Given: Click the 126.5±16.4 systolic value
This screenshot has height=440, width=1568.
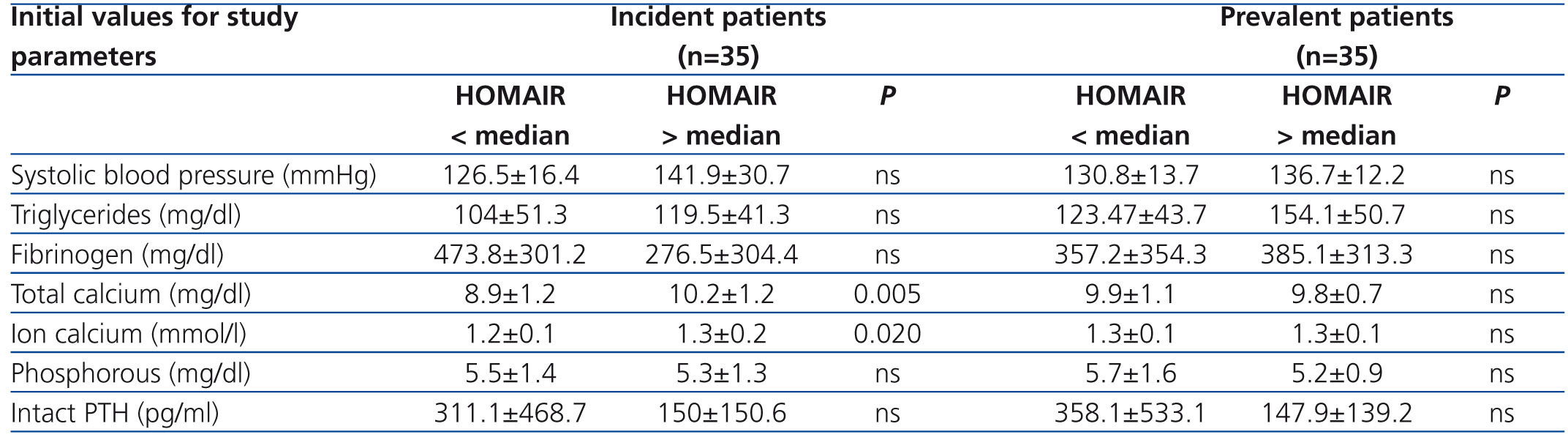Looking at the screenshot, I should coord(510,175).
